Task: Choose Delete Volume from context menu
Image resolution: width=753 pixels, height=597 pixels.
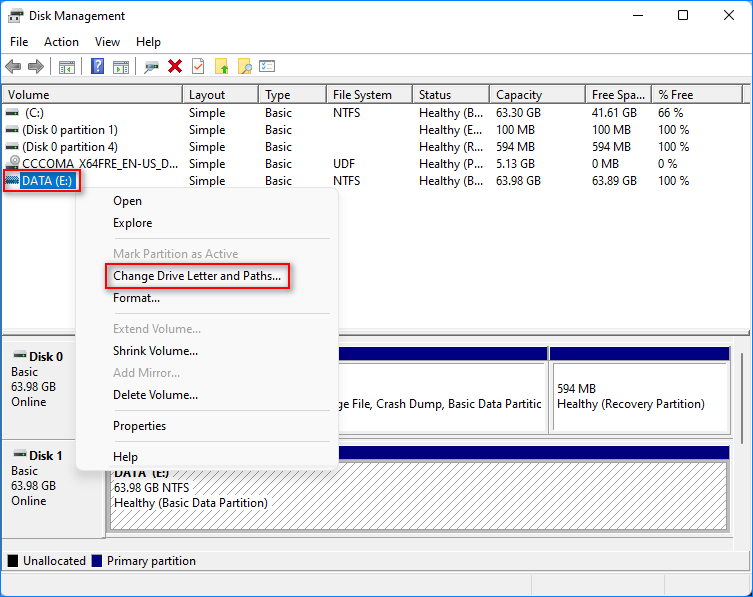Action: tap(155, 395)
